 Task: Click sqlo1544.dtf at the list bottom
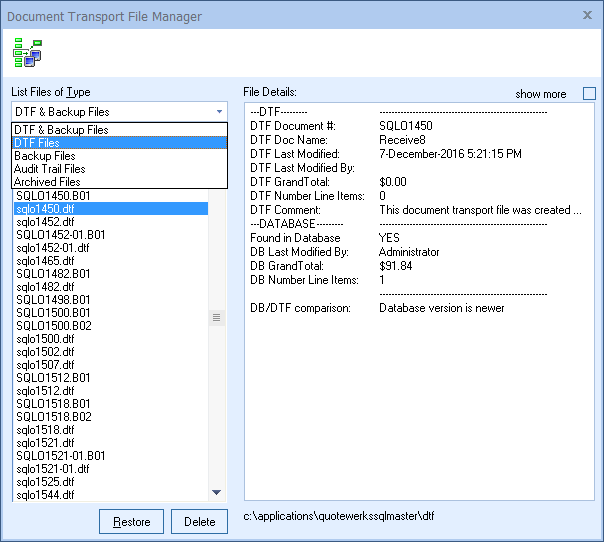coord(45,495)
